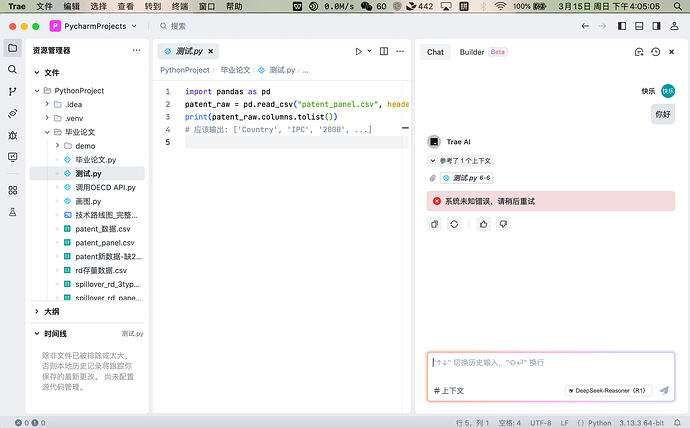Click 毕业论文 in breadcrumb

click(x=235, y=70)
